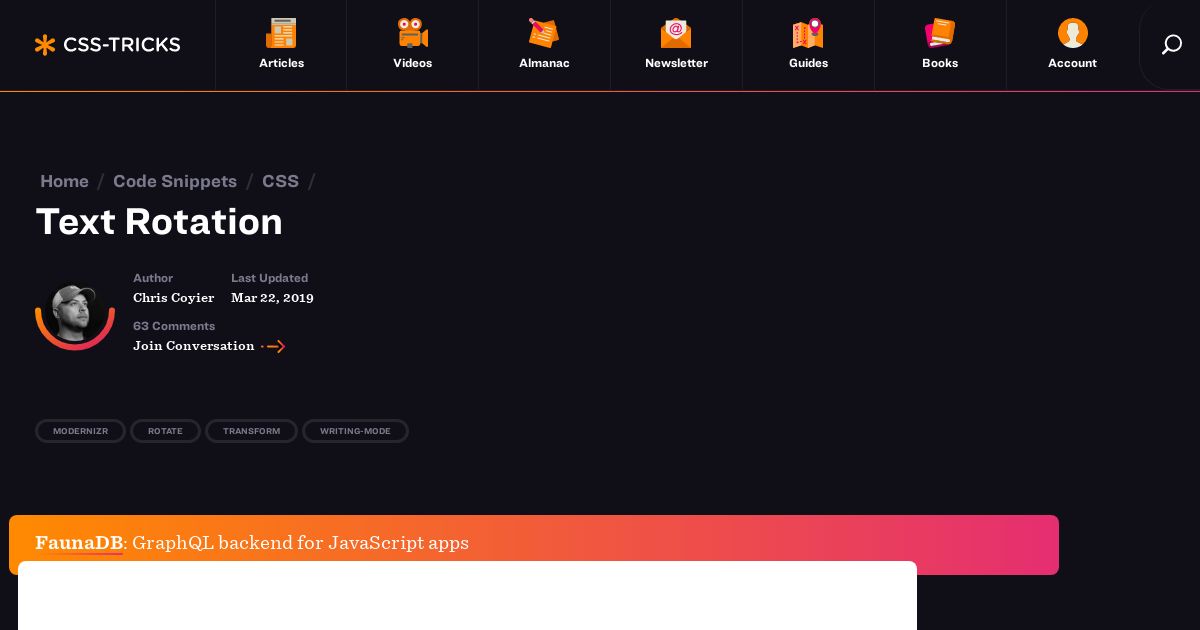The height and width of the screenshot is (630, 1200).
Task: Open the Guides map icon
Action: [808, 33]
